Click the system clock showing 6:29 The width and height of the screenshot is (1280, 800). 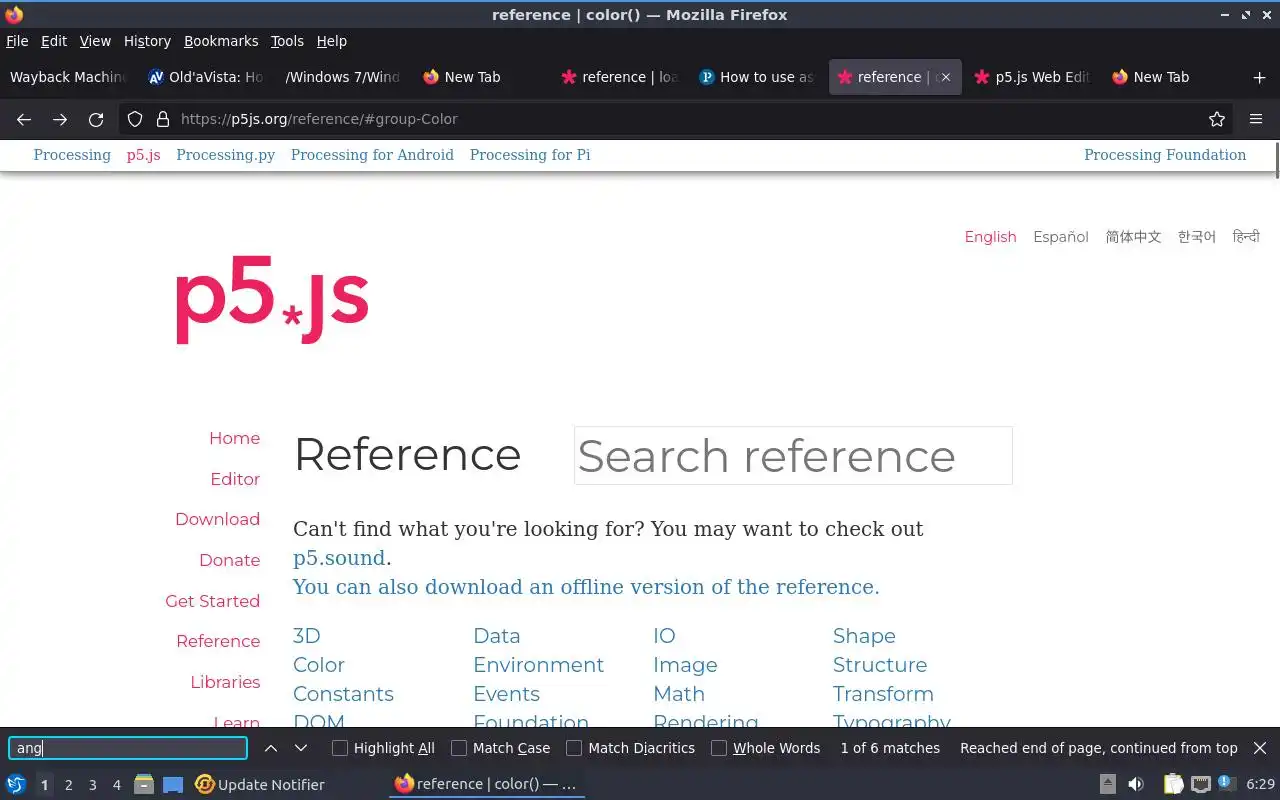click(1260, 785)
